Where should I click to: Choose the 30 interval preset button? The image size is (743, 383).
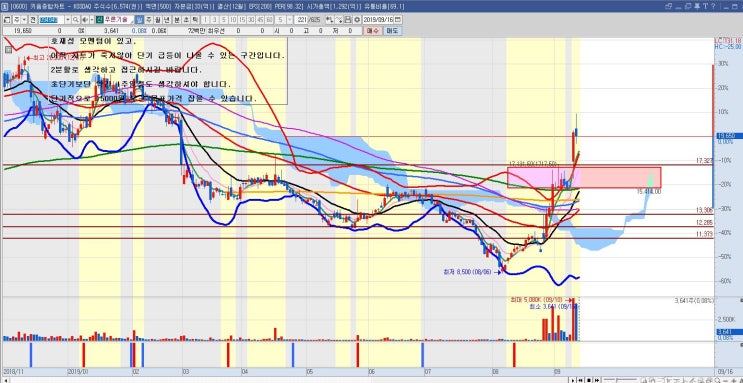pos(251,20)
